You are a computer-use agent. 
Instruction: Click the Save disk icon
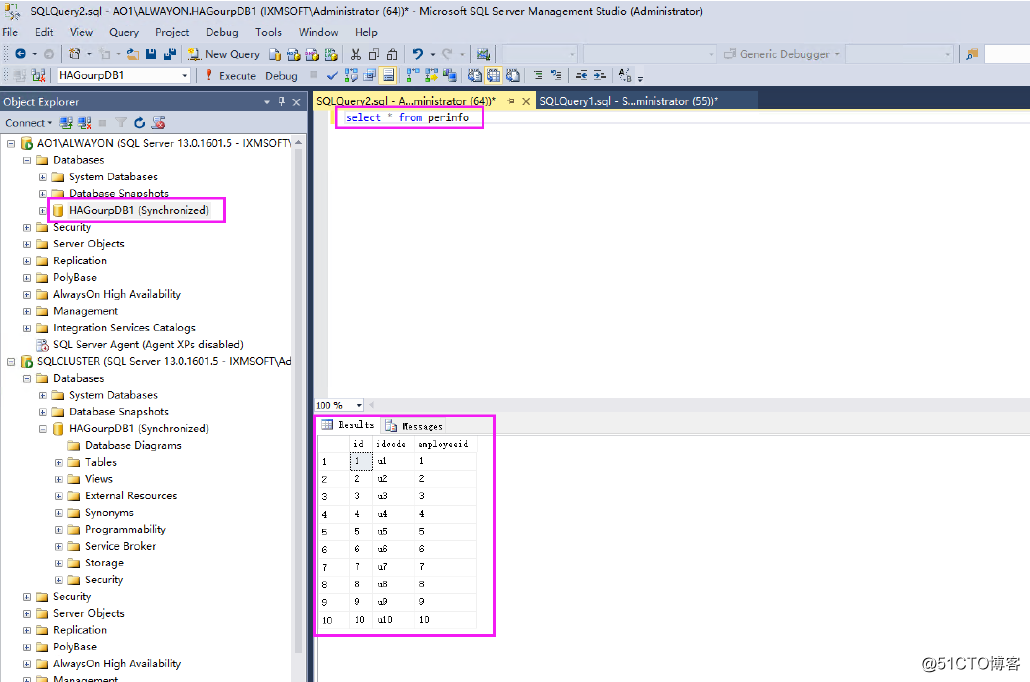click(151, 54)
